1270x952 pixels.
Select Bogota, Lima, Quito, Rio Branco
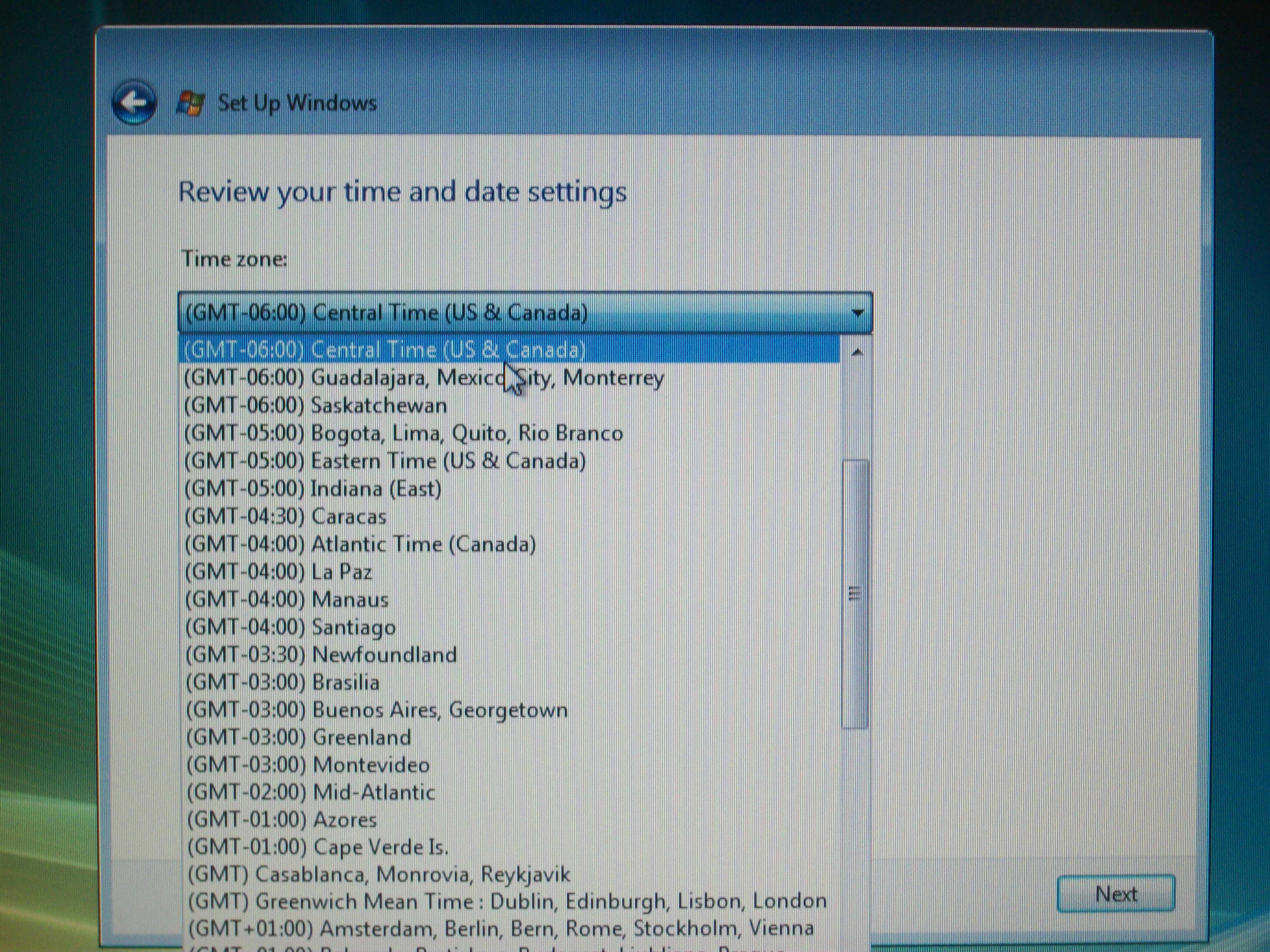point(510,433)
